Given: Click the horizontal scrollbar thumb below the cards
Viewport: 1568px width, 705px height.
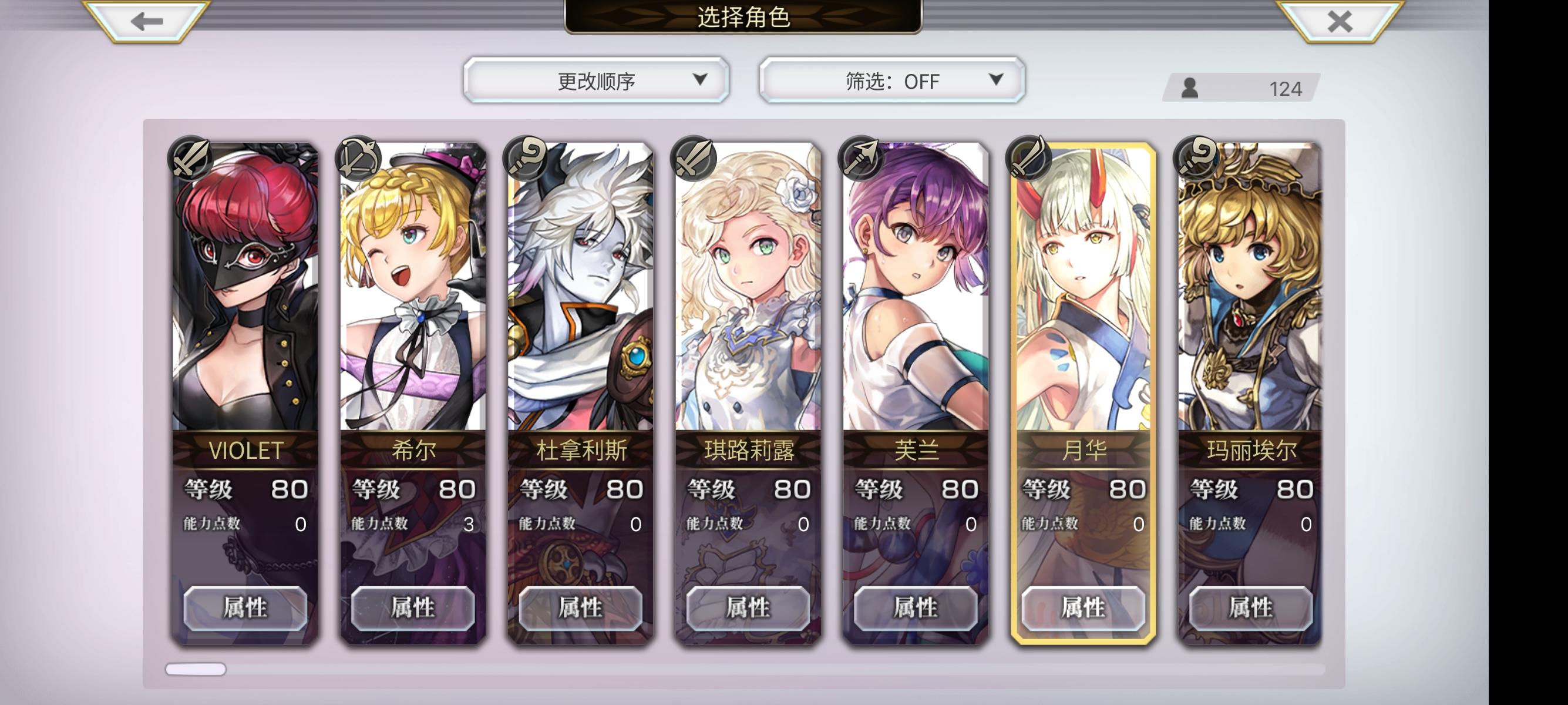Looking at the screenshot, I should pyautogui.click(x=196, y=669).
